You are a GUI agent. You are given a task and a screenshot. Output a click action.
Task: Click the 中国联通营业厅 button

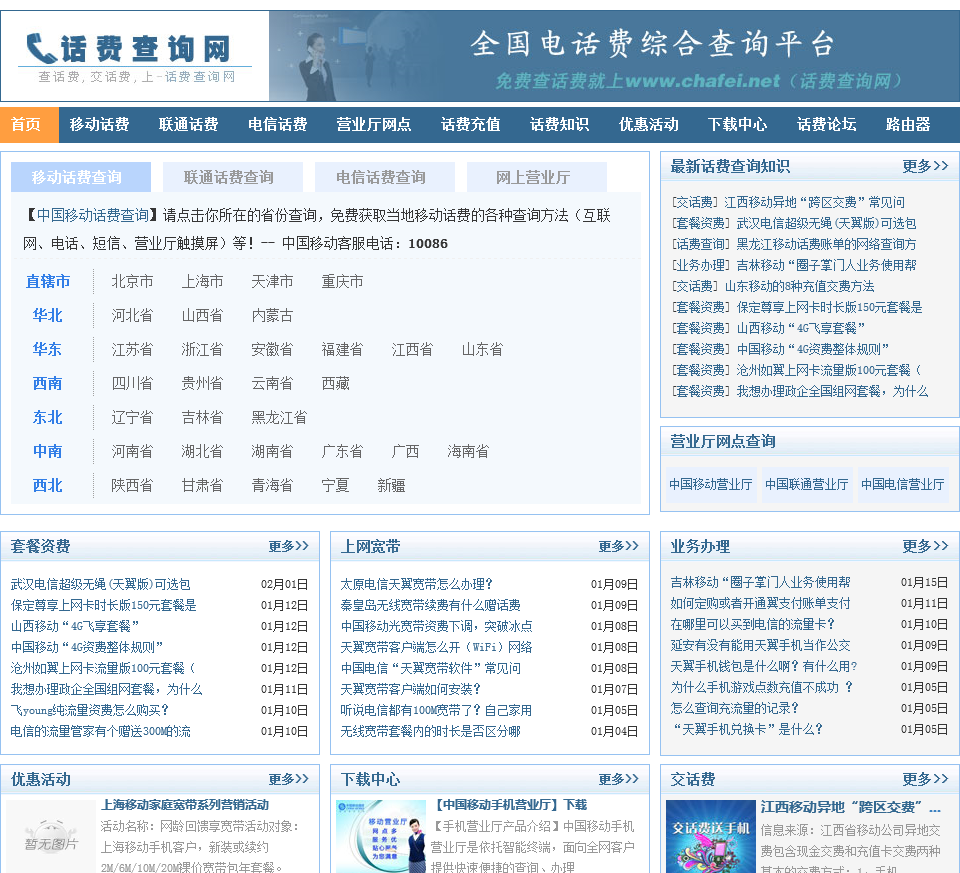[807, 484]
